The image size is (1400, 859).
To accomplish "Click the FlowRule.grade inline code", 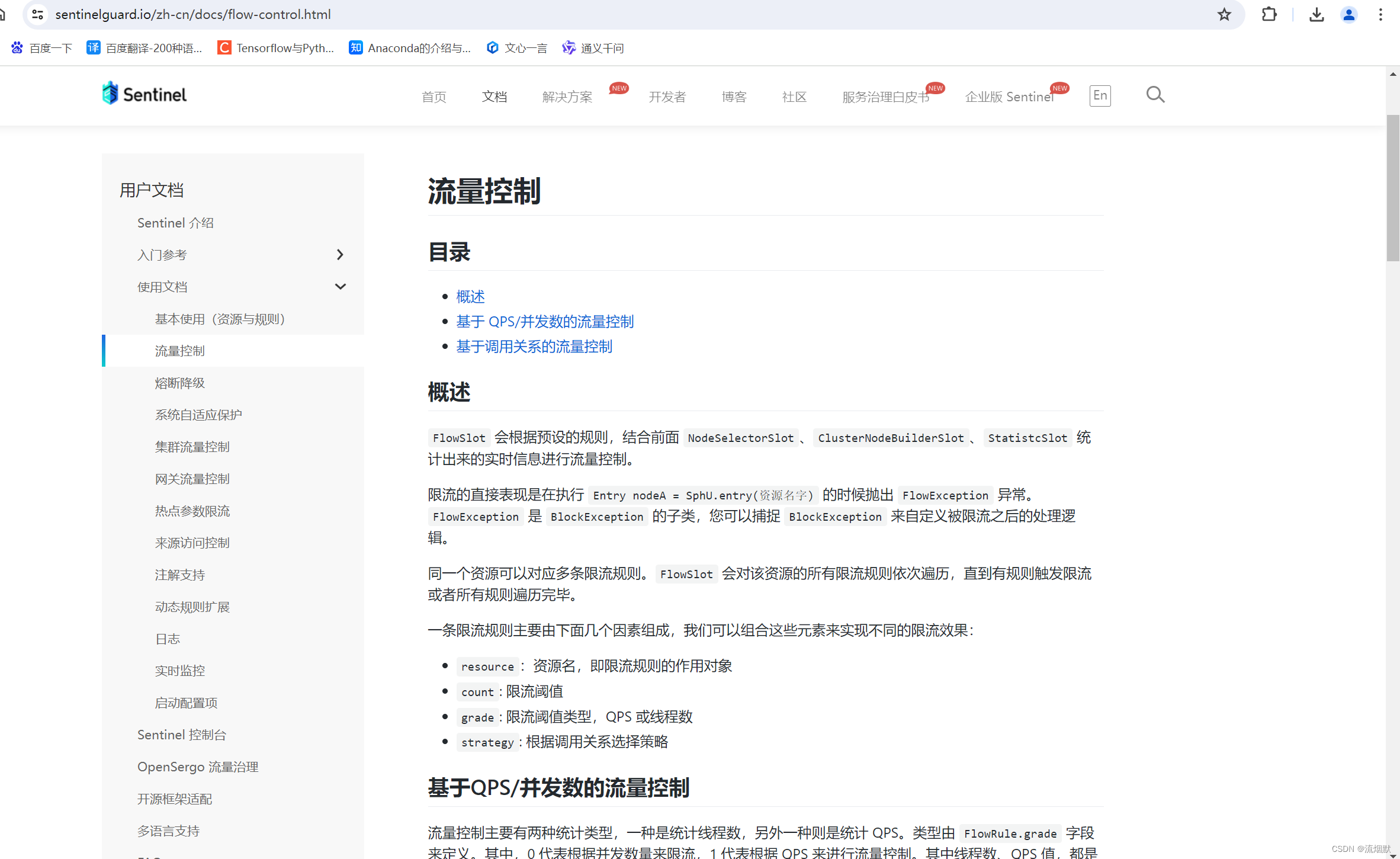I will 1010,834.
